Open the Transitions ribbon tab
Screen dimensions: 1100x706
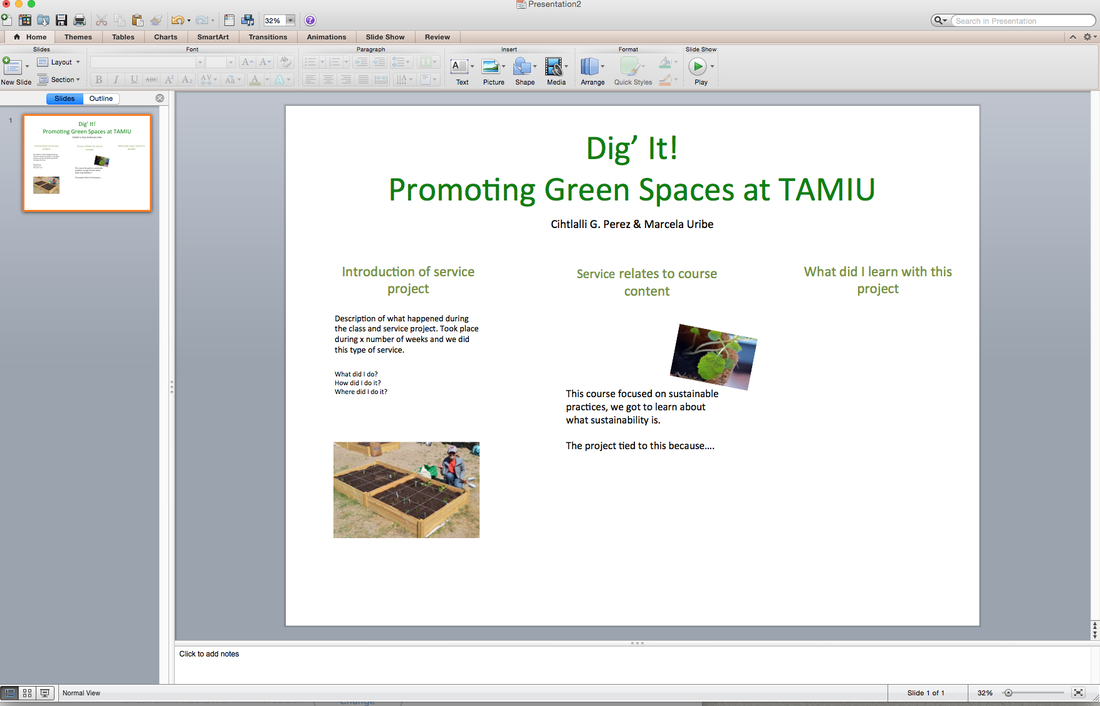267,37
